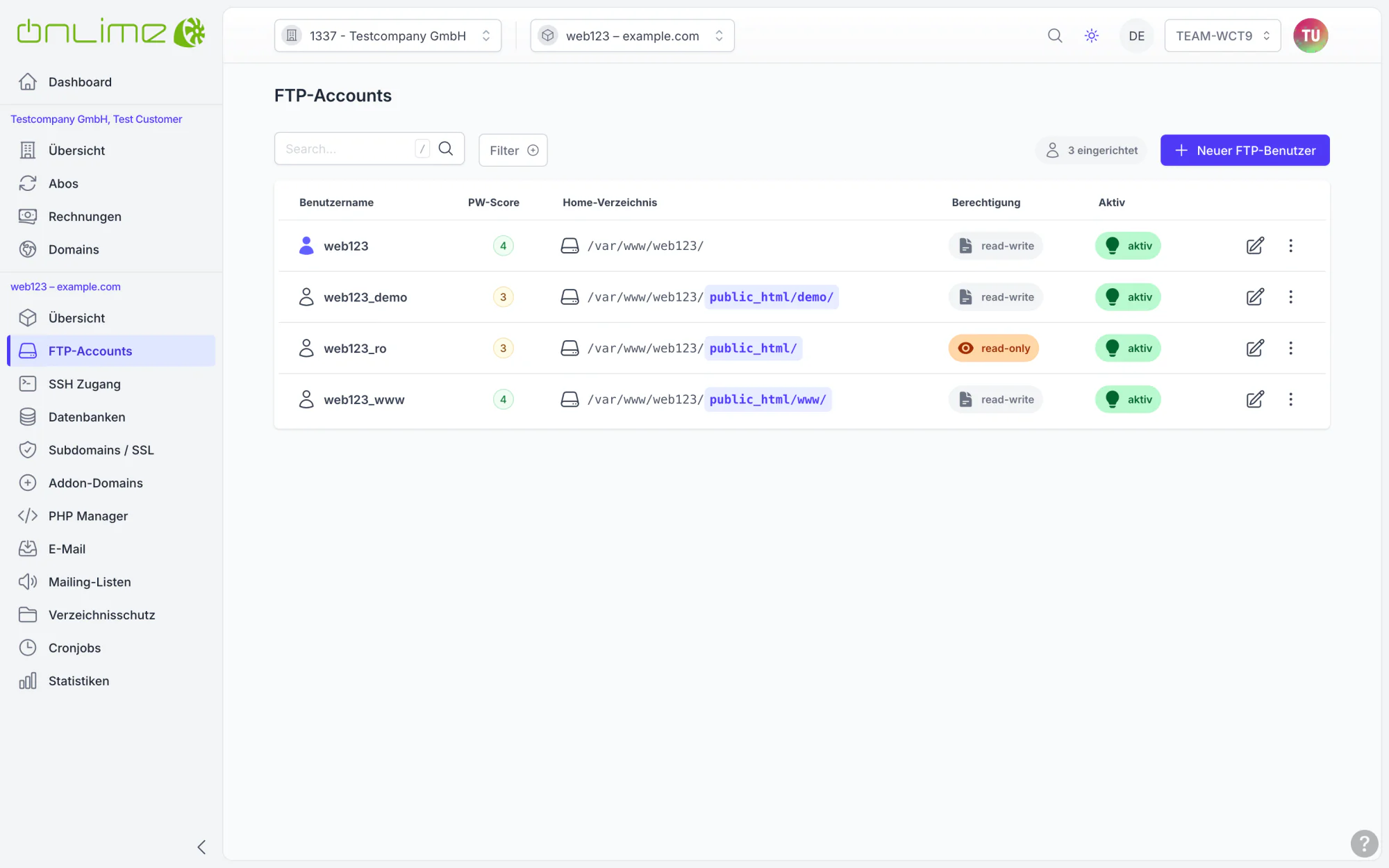Toggle the light/dark theme sun icon
This screenshot has height=868, width=1389.
point(1092,35)
